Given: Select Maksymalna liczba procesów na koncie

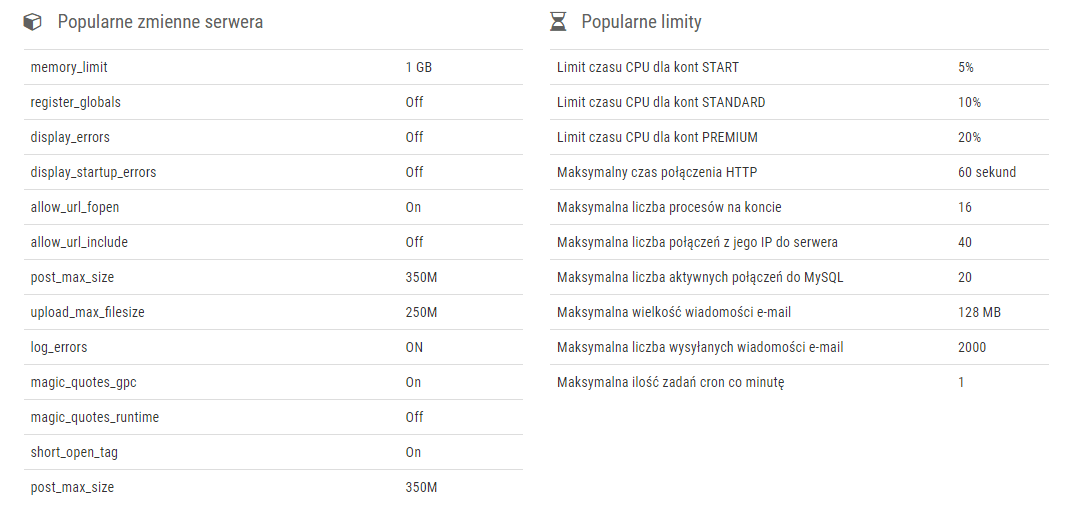Looking at the screenshot, I should tap(669, 207).
